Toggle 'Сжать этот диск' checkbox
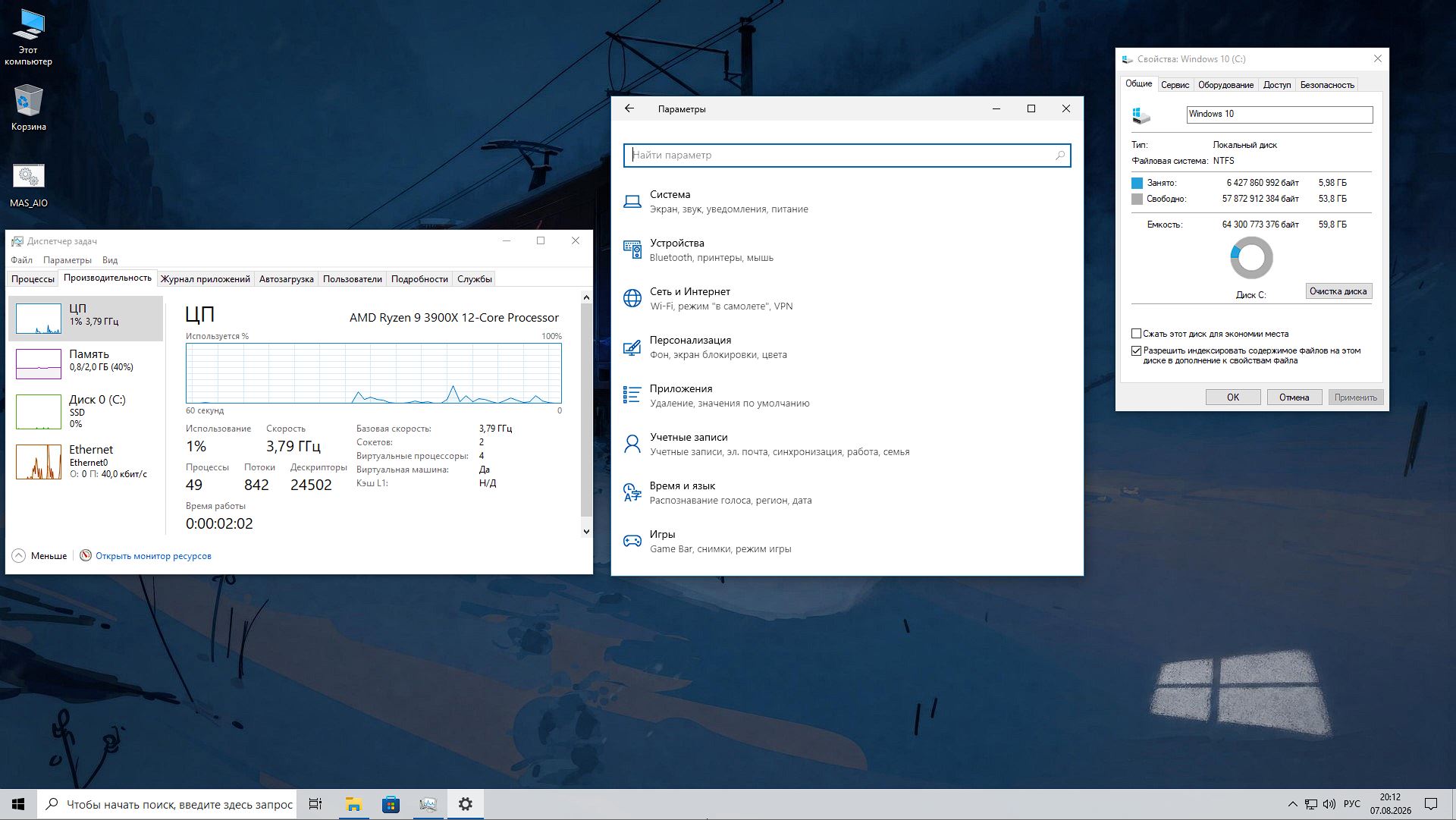 1136,334
